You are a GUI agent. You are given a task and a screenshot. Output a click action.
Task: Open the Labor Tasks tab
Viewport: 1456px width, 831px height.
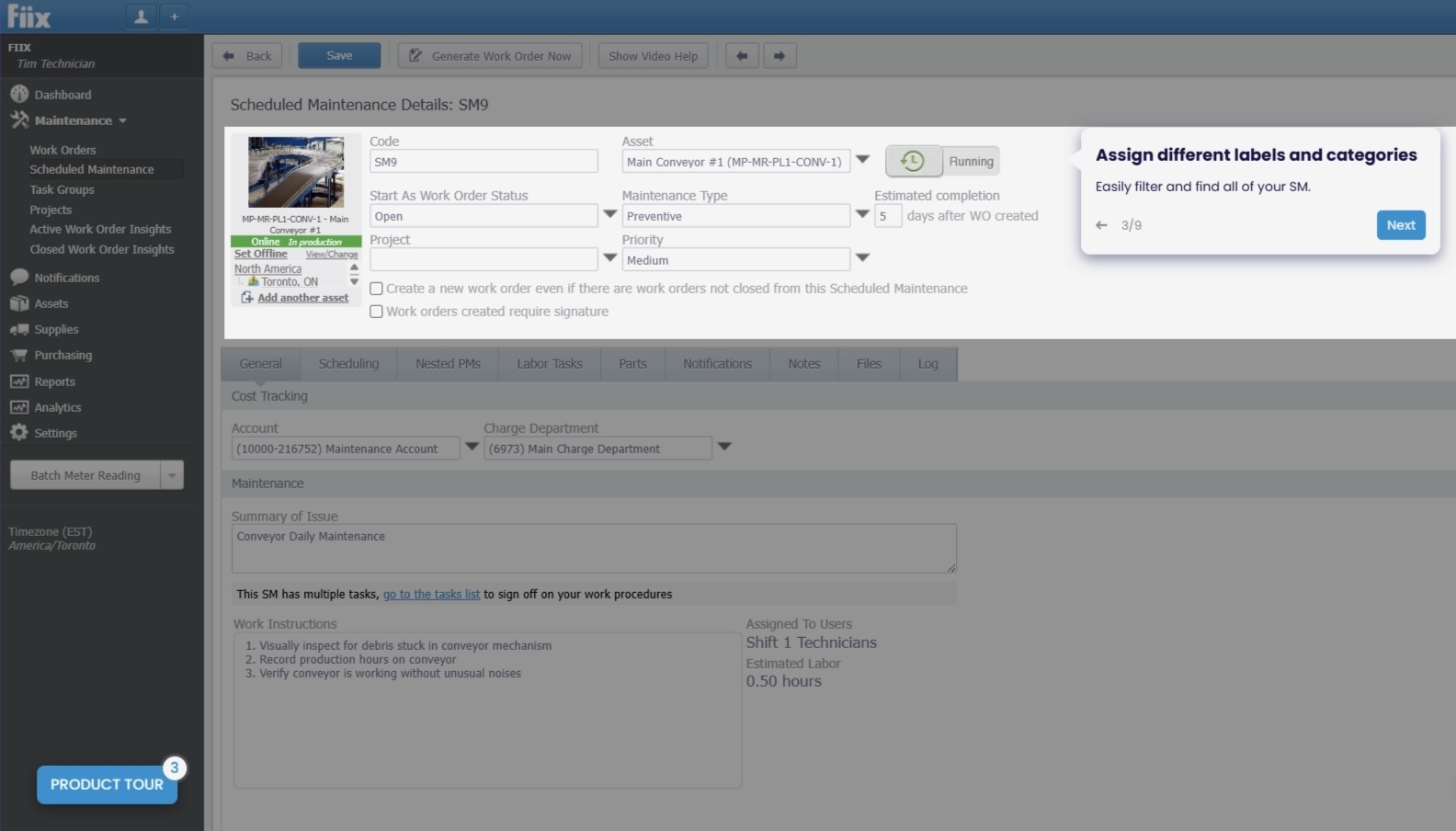pos(549,364)
